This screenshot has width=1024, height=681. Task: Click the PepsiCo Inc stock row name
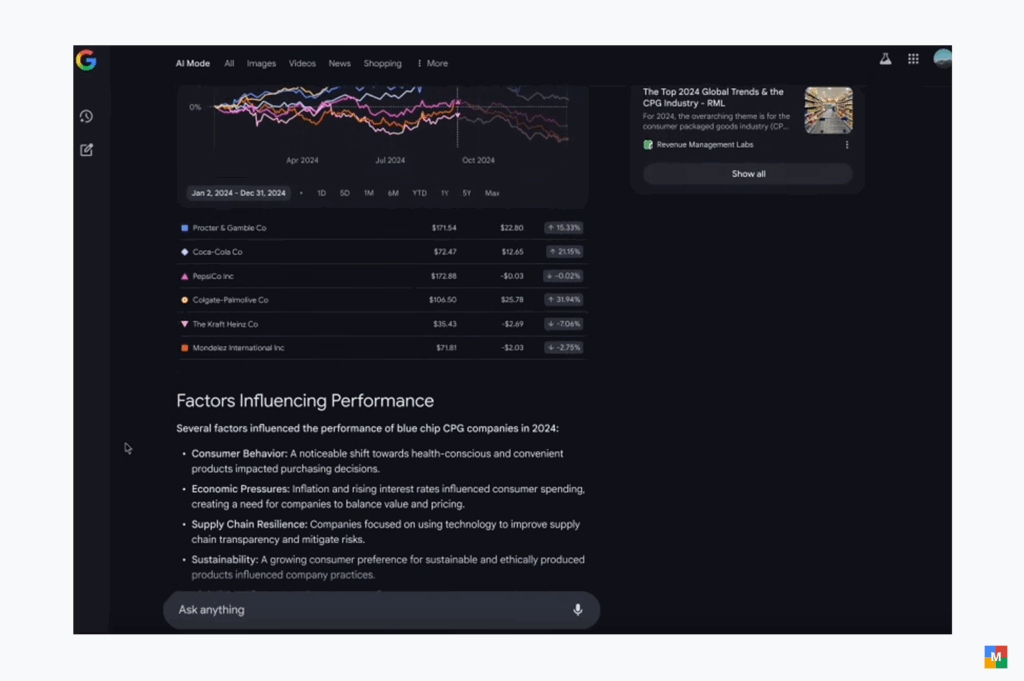tap(213, 276)
